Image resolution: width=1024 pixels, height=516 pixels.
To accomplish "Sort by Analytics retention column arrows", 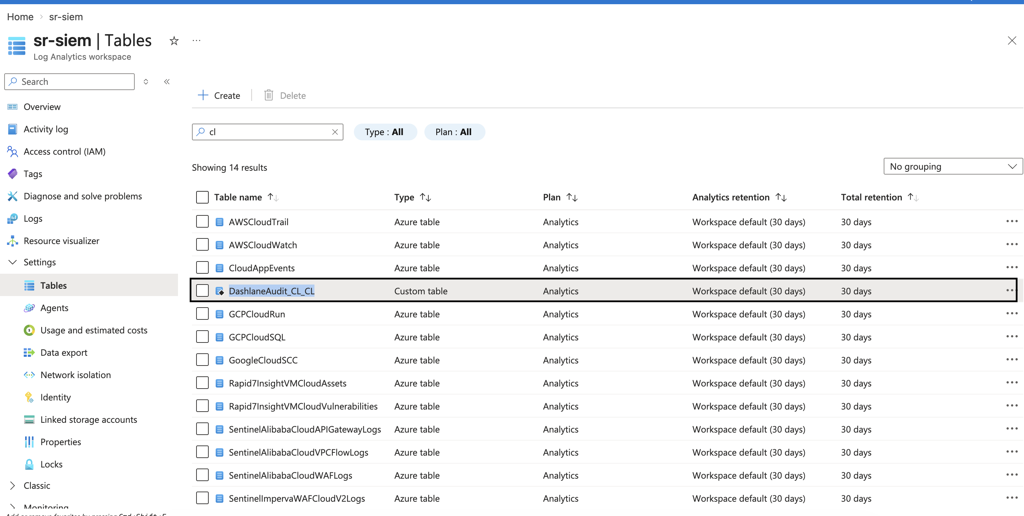I will click(781, 197).
